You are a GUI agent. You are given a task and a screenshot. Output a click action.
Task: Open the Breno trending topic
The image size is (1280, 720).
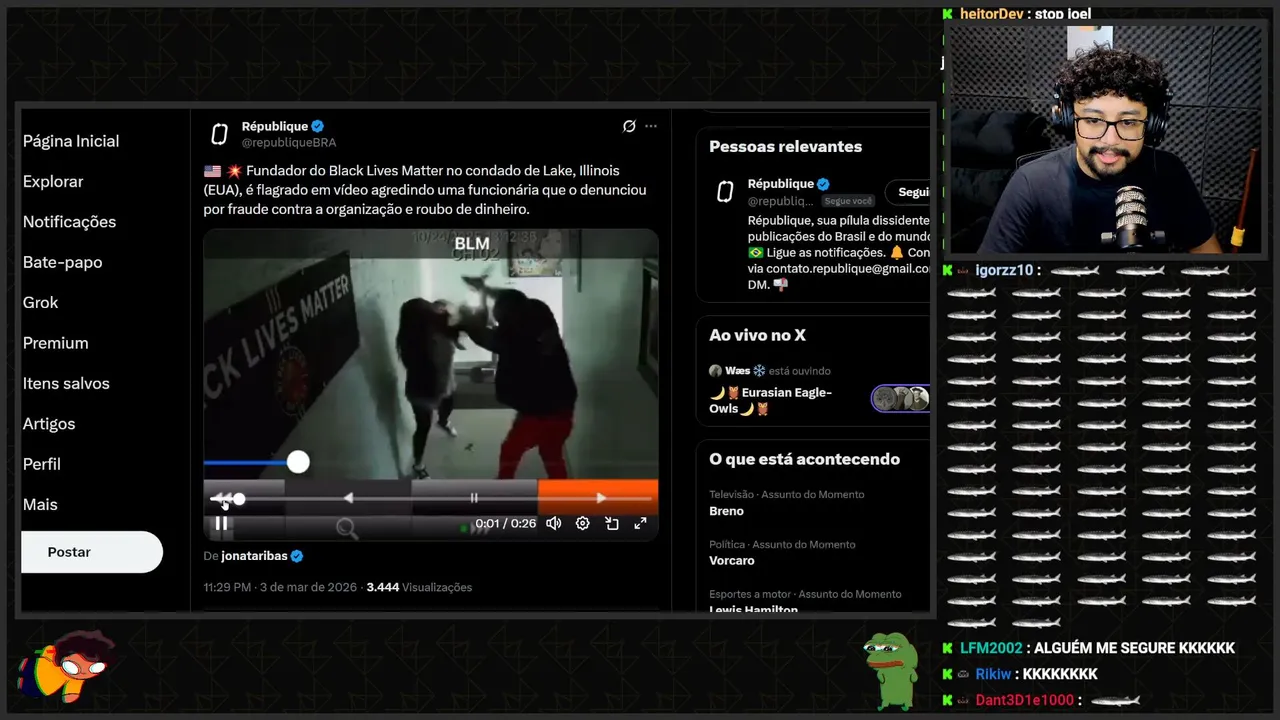726,511
